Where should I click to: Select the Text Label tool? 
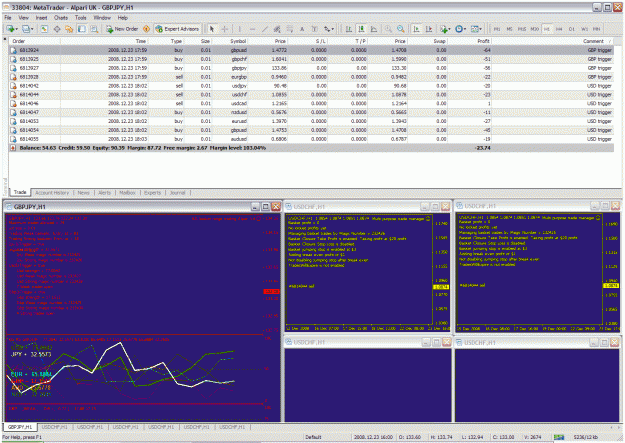click(314, 29)
